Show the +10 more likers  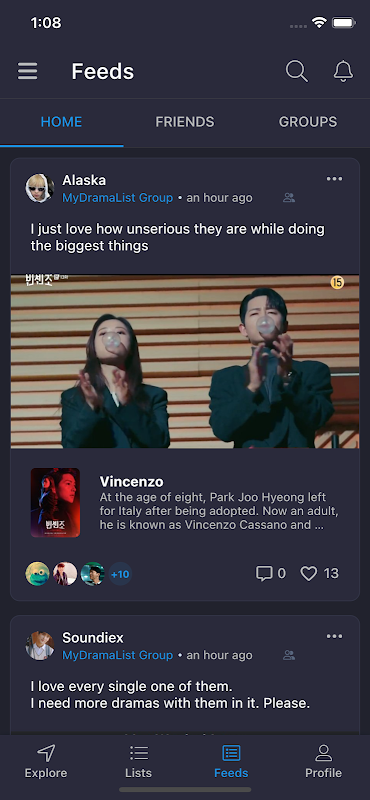pos(120,574)
